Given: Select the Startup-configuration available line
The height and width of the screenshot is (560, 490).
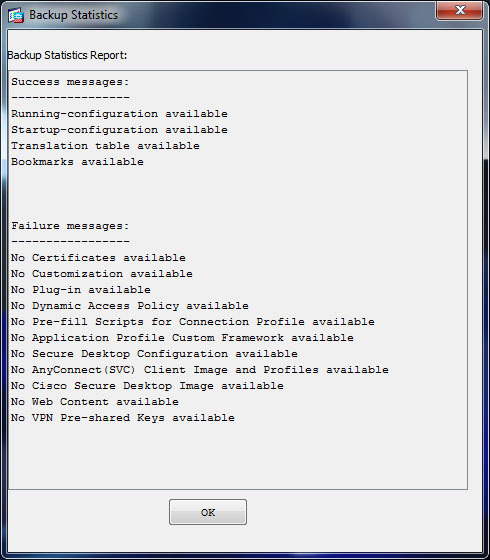Looking at the screenshot, I should click(119, 130).
